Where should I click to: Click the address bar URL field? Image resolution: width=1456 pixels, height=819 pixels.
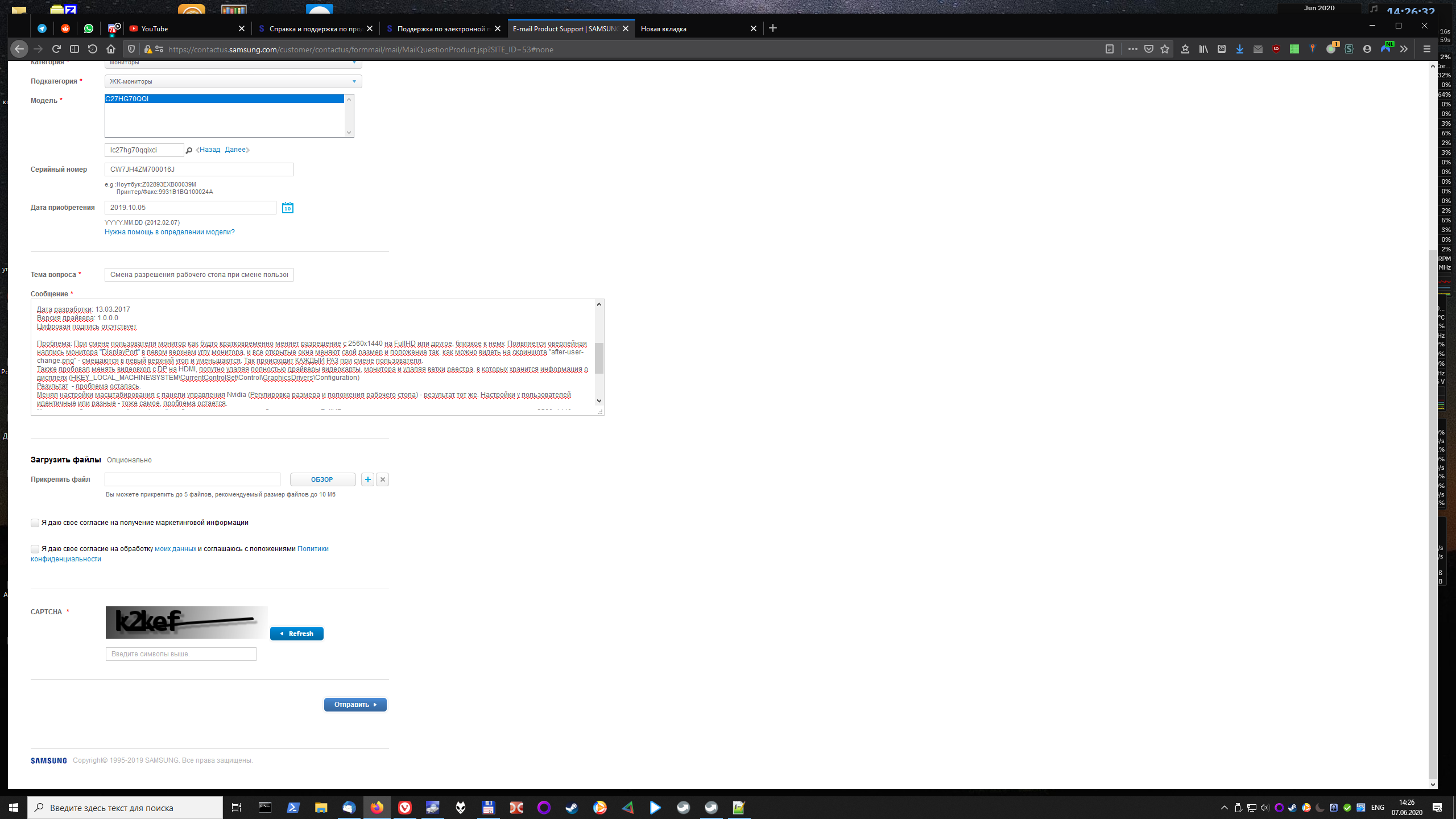coord(626,49)
